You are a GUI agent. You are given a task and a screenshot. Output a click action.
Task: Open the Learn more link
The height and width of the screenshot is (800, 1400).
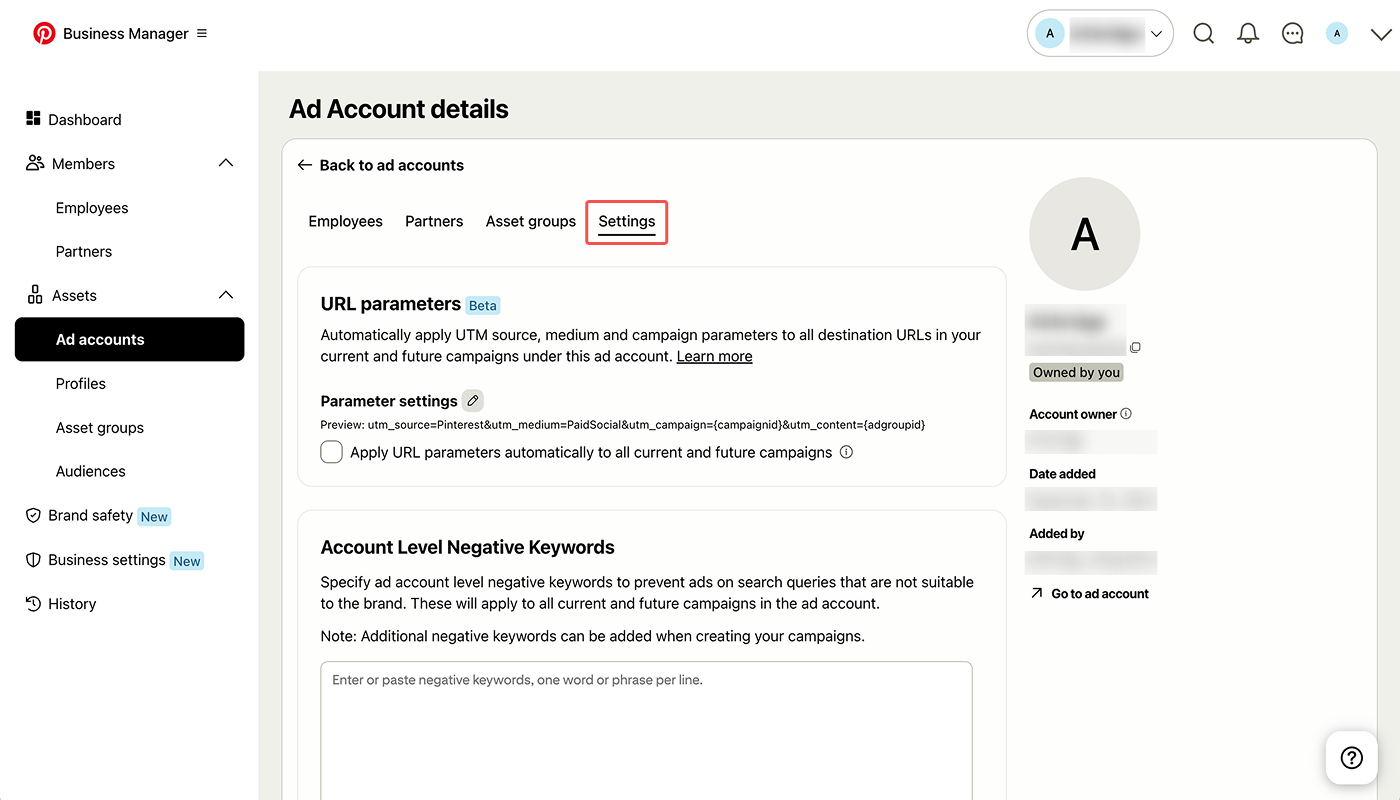[715, 356]
